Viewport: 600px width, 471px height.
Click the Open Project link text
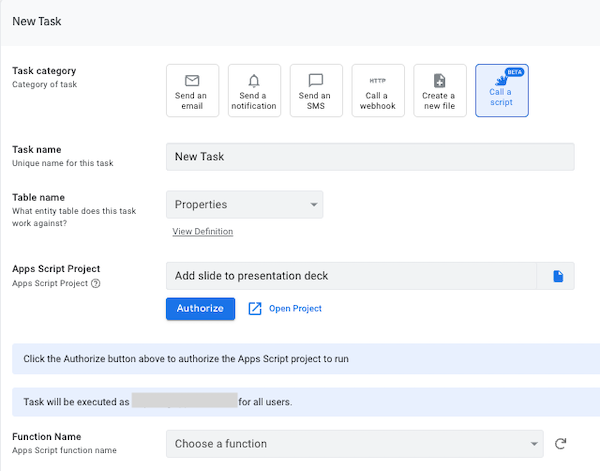(295, 309)
